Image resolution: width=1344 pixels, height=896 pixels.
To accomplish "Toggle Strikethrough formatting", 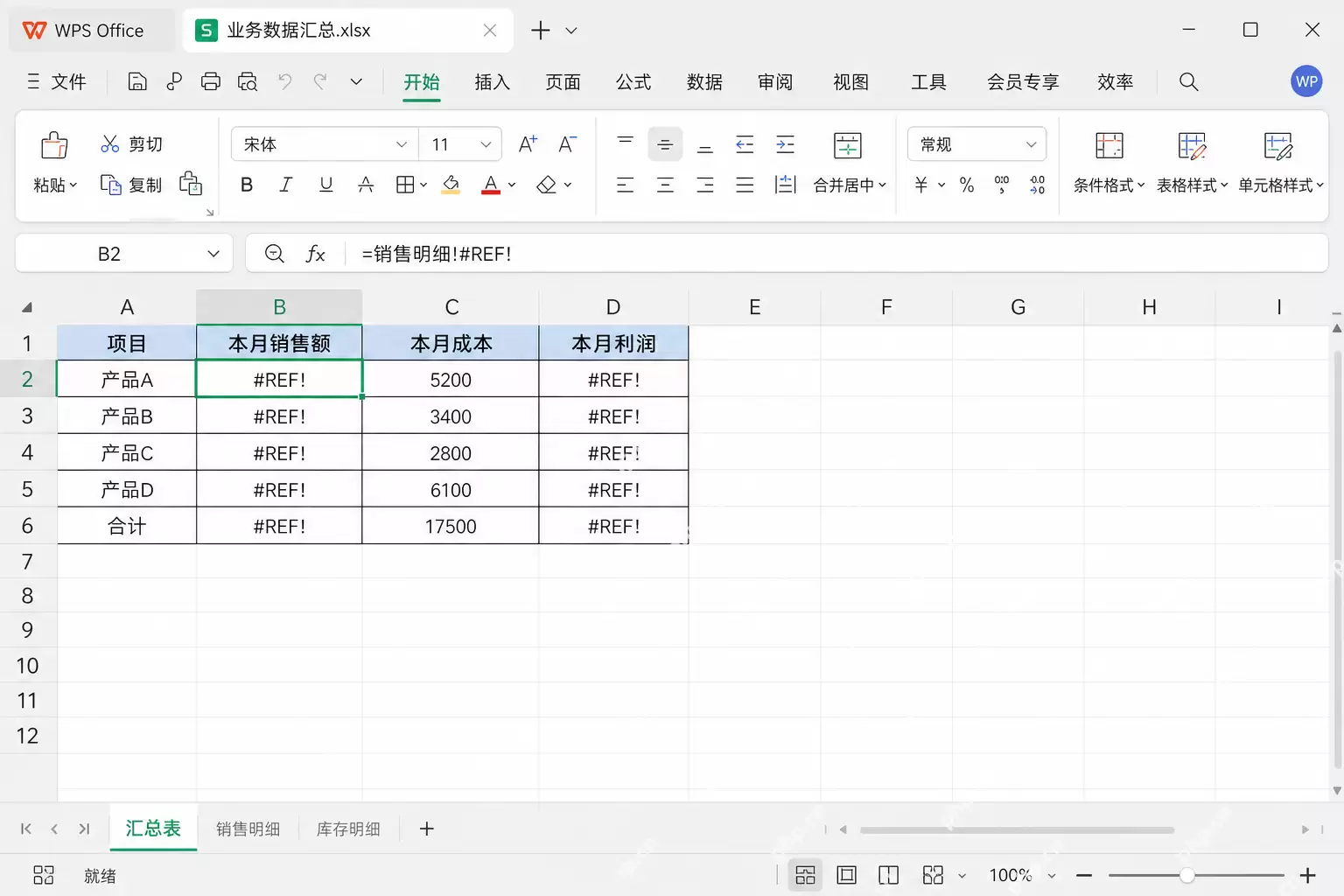I will 366,185.
